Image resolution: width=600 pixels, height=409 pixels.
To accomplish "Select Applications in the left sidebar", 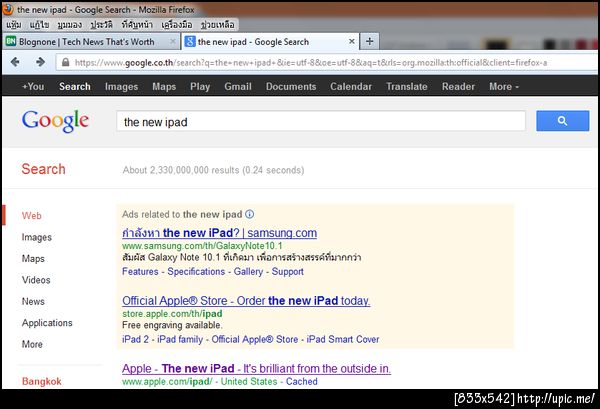I will pyautogui.click(x=47, y=323).
